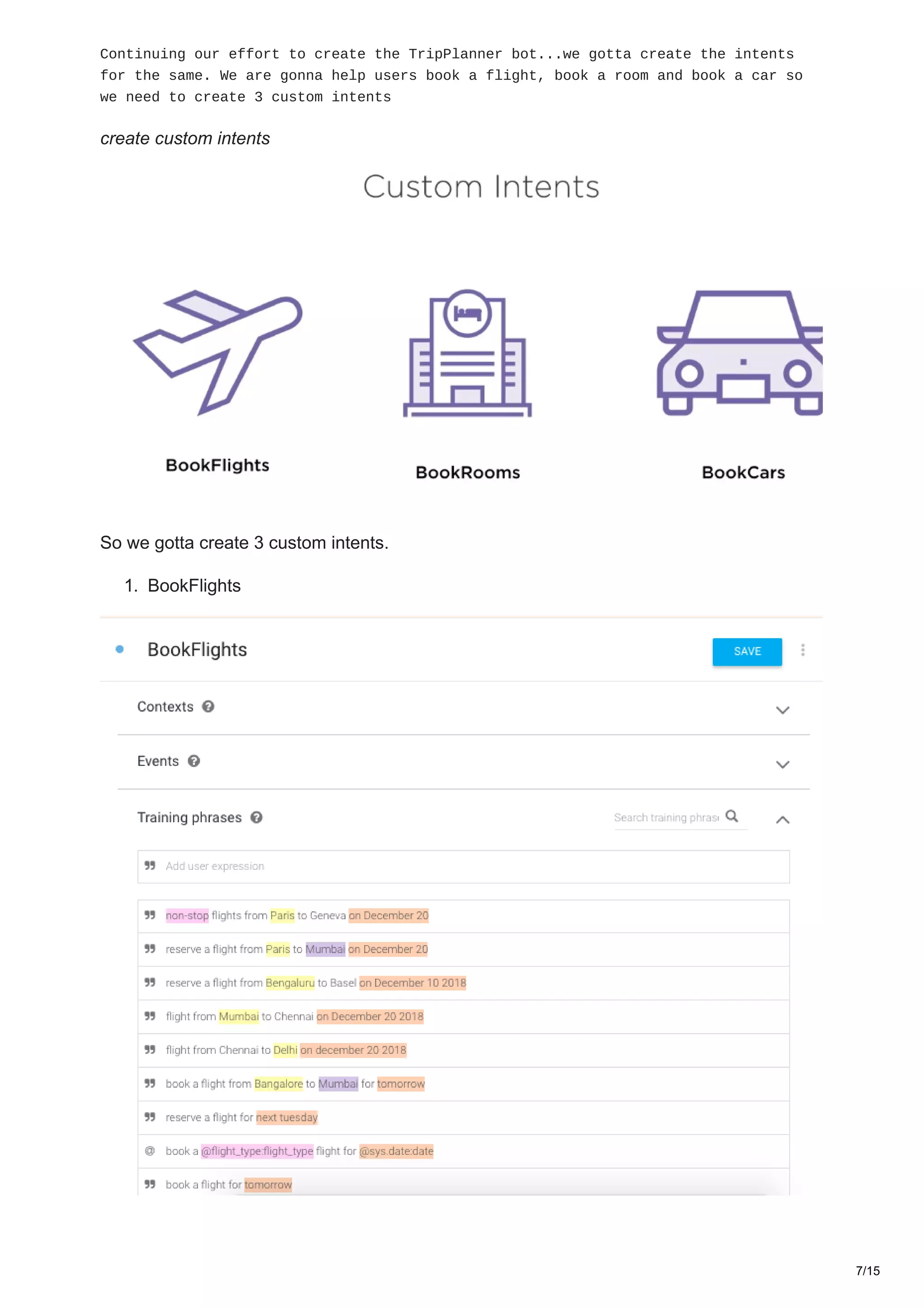
Task: Click the car BookCars icon
Action: [x=739, y=353]
